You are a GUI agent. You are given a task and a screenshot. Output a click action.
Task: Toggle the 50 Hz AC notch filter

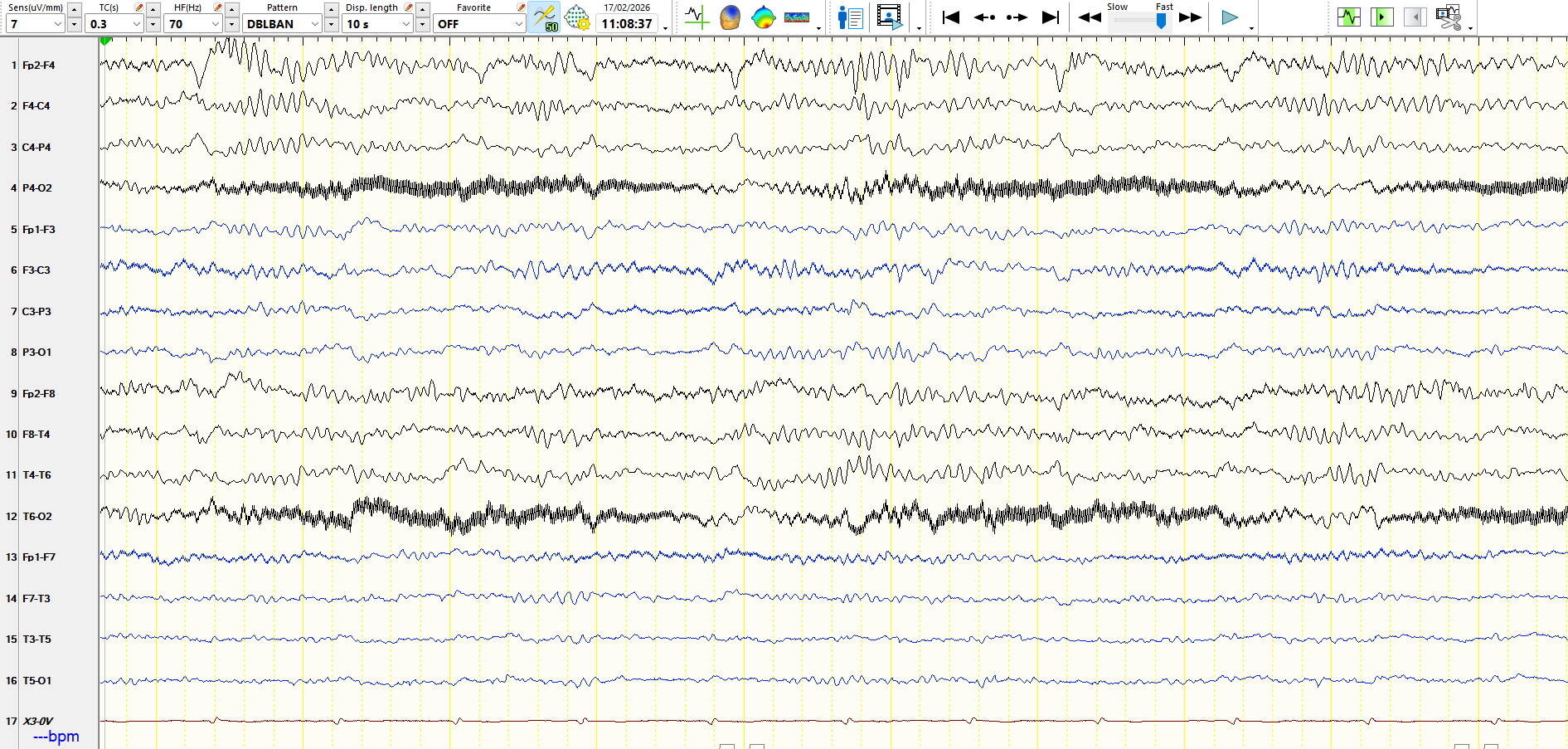tap(545, 17)
